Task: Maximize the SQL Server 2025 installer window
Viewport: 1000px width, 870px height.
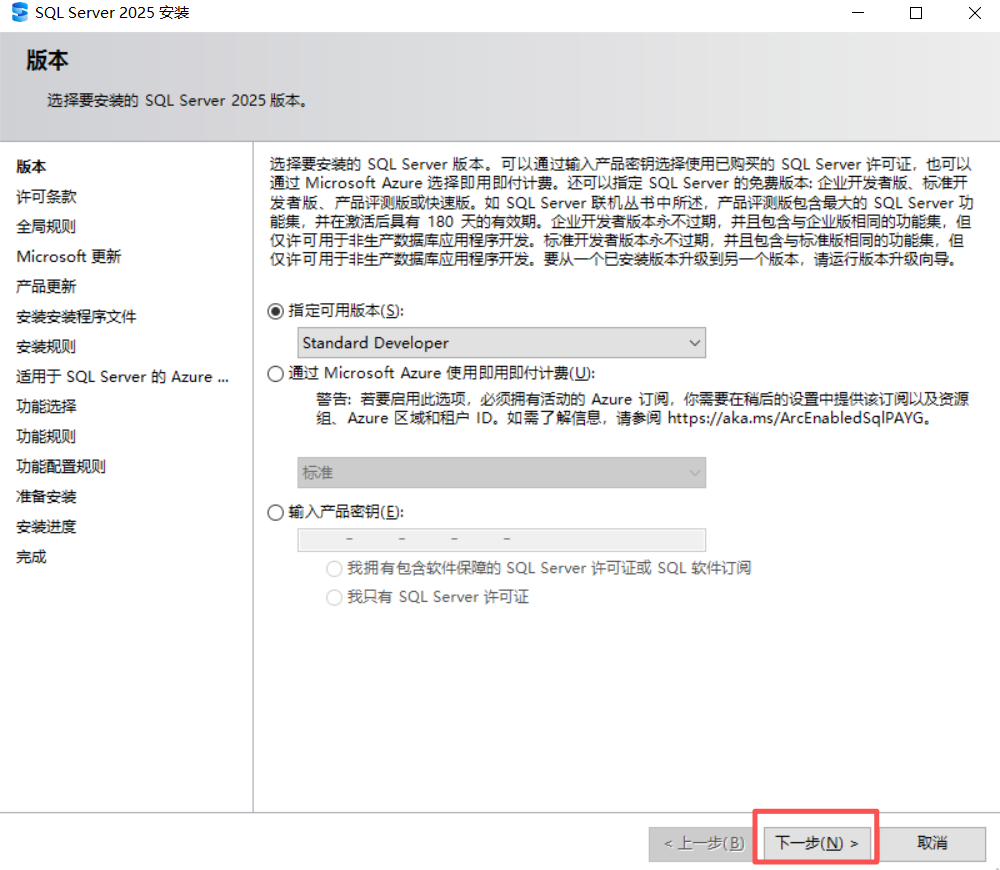Action: click(916, 13)
